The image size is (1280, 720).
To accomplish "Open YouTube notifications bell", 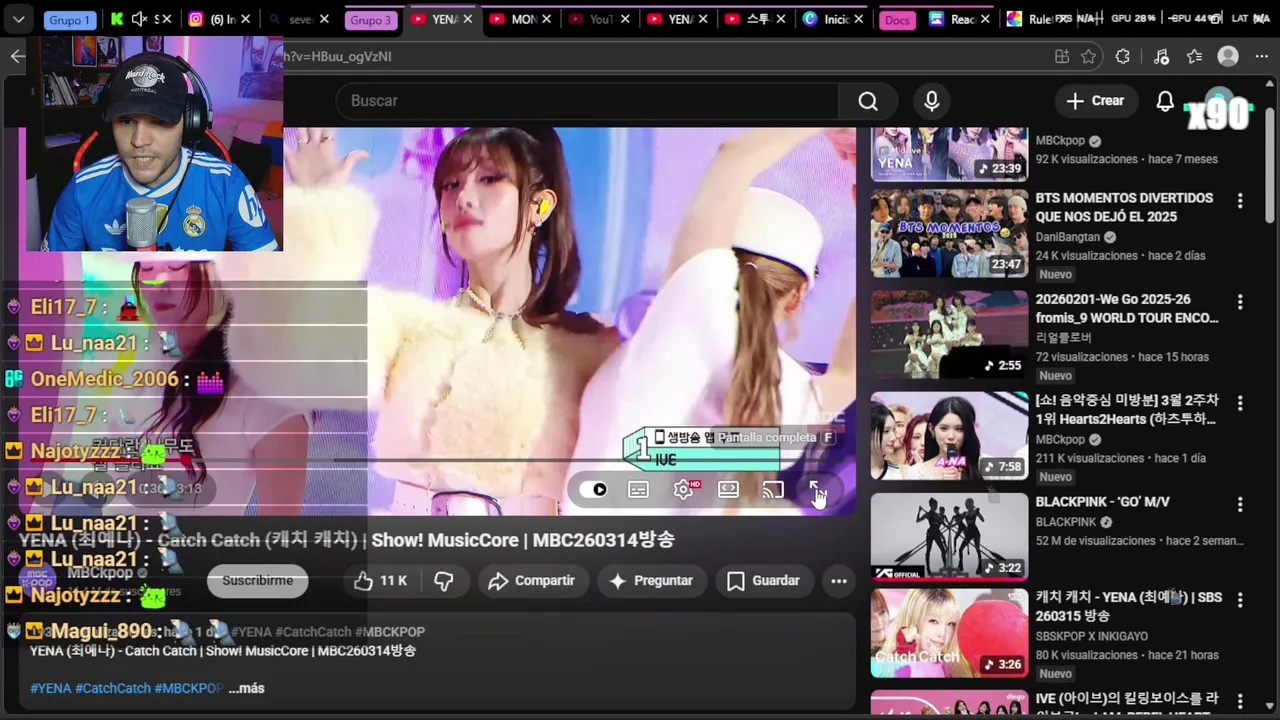I will [x=1165, y=101].
